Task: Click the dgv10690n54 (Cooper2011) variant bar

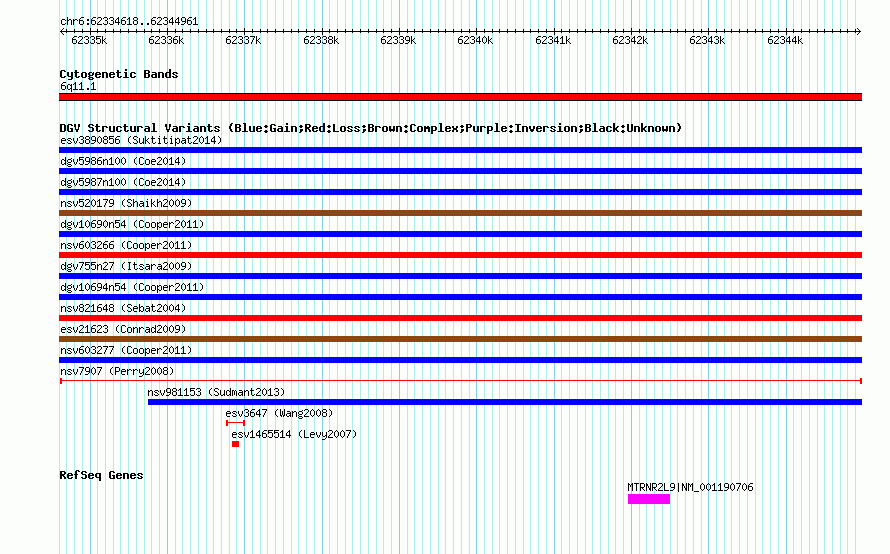Action: click(460, 234)
